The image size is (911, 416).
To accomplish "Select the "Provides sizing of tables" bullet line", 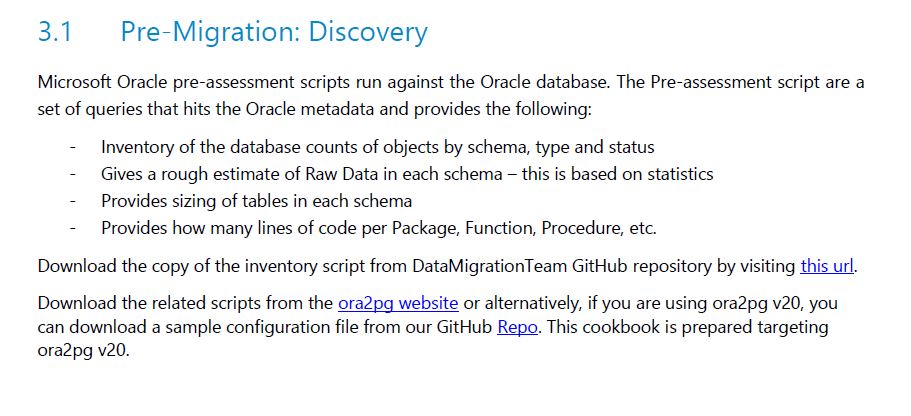I will coord(256,201).
